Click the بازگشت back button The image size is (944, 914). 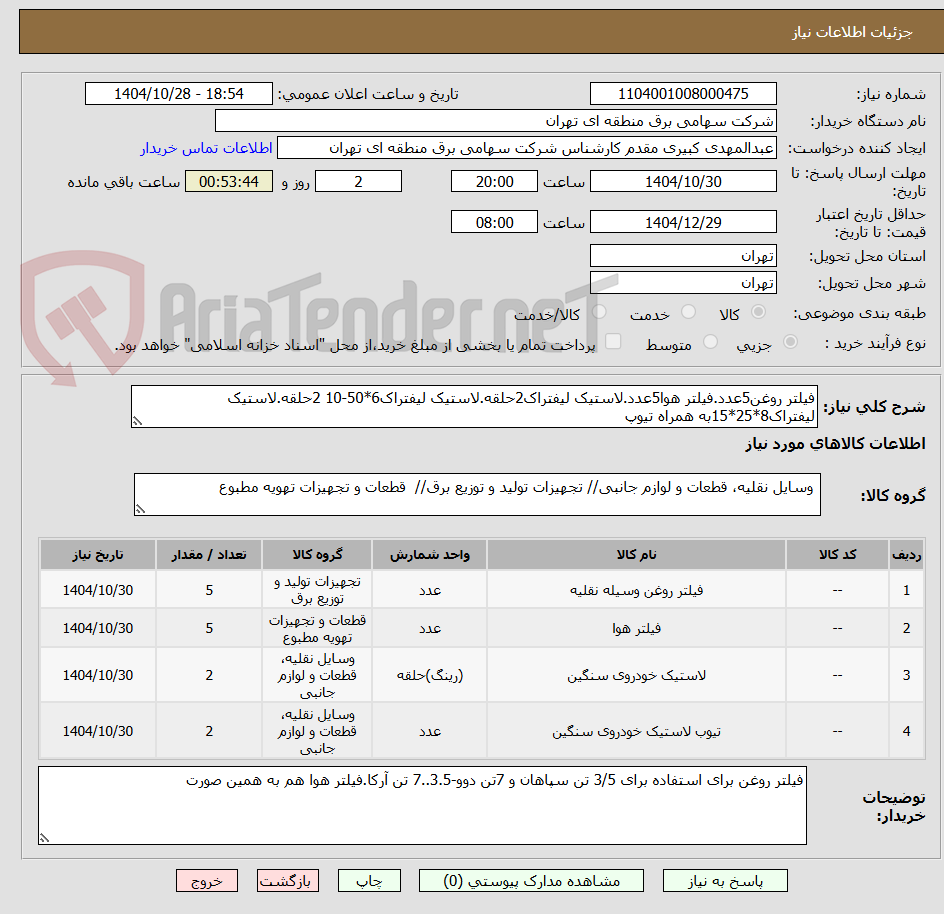coord(288,881)
